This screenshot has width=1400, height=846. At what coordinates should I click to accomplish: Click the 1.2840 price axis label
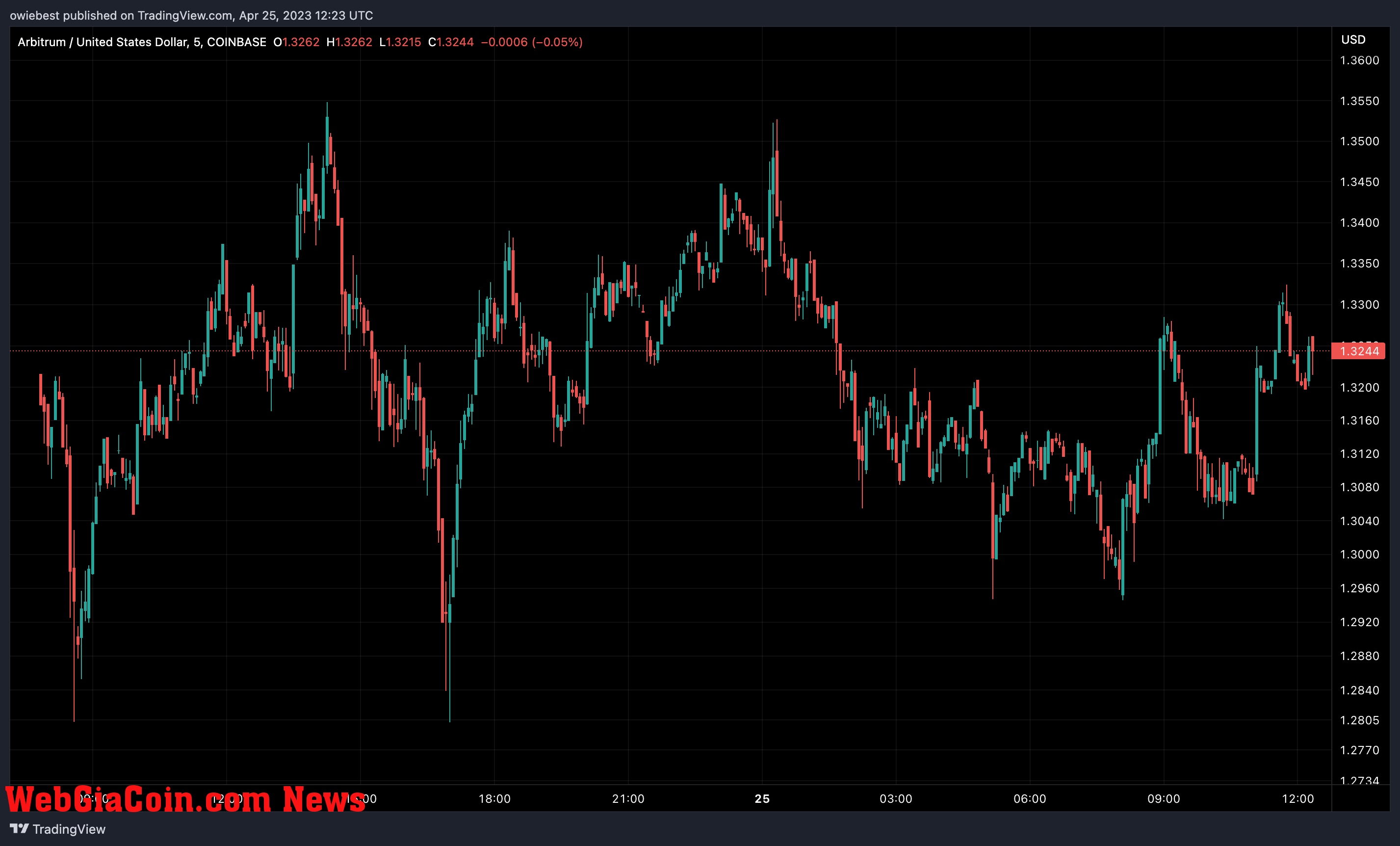(1360, 690)
